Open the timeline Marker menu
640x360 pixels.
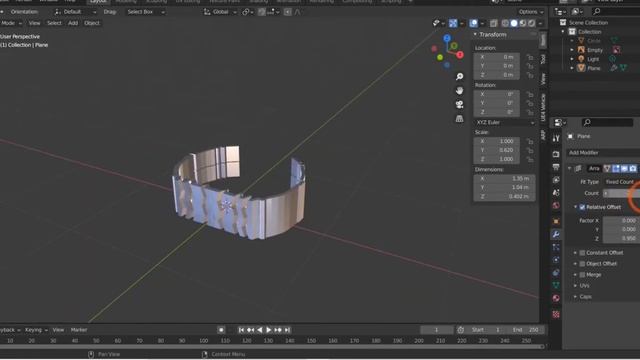pos(79,330)
